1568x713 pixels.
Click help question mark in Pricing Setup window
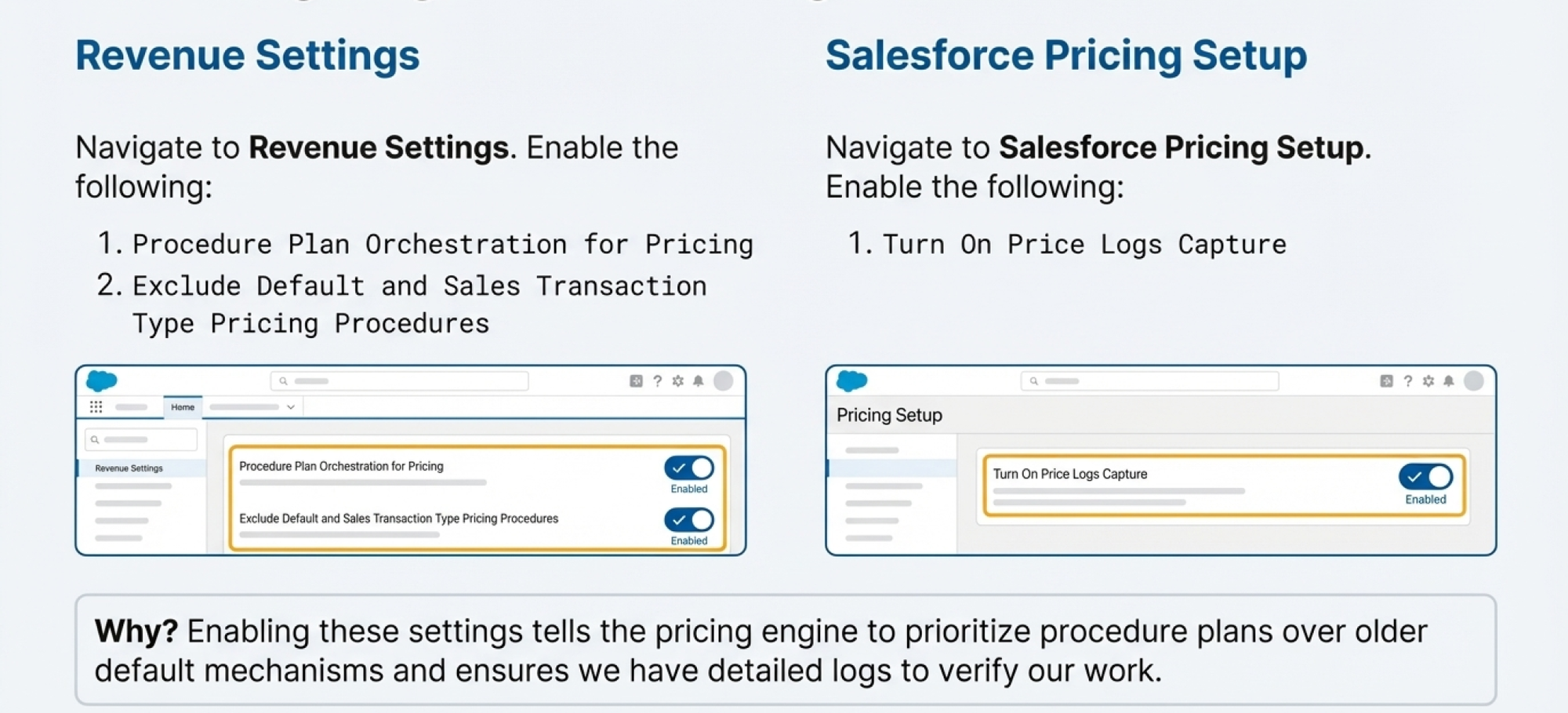pyautogui.click(x=1407, y=381)
